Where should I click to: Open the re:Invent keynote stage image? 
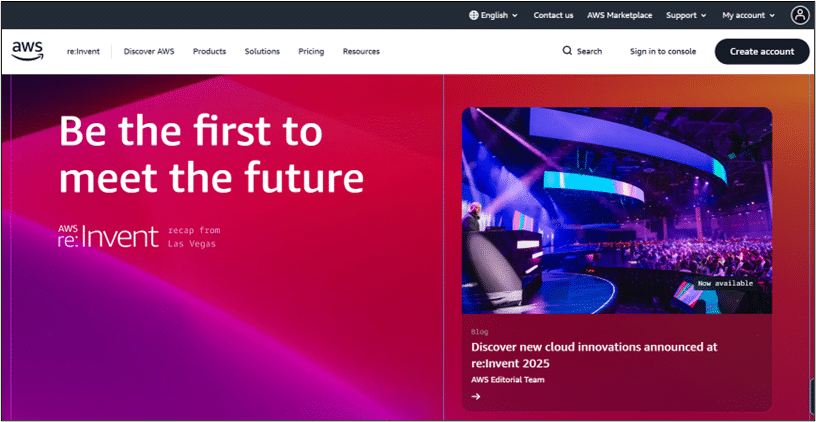pyautogui.click(x=616, y=210)
